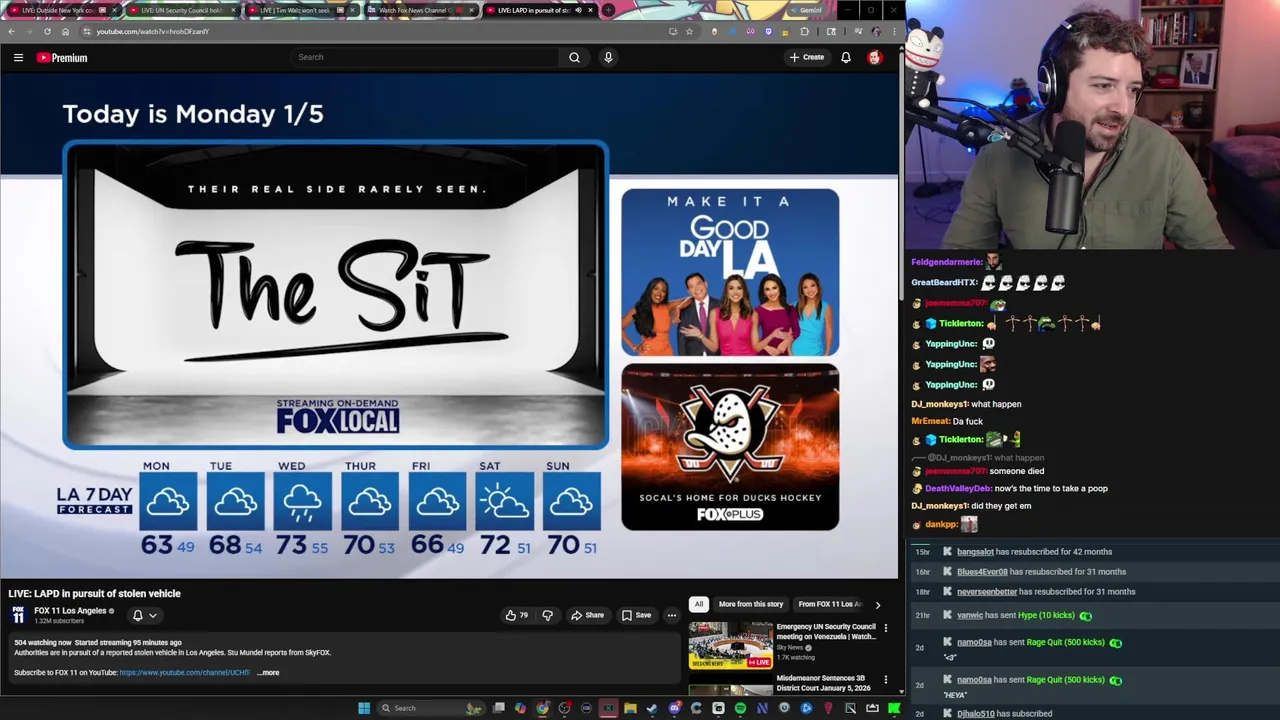Open a new browser tab

click(608, 10)
